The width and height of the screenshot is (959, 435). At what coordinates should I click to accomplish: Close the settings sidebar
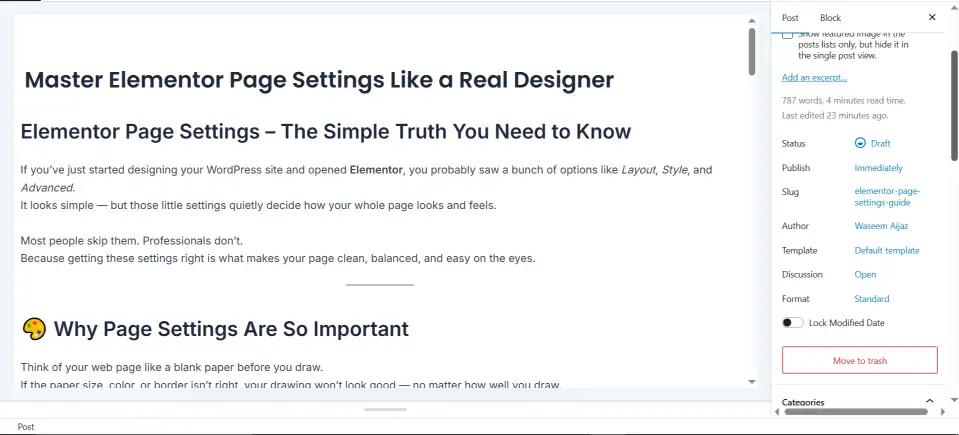coord(932,18)
